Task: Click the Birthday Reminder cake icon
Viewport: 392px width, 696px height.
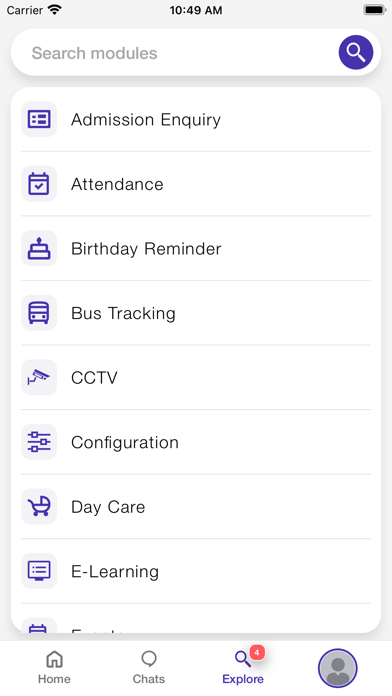Action: pyautogui.click(x=39, y=248)
